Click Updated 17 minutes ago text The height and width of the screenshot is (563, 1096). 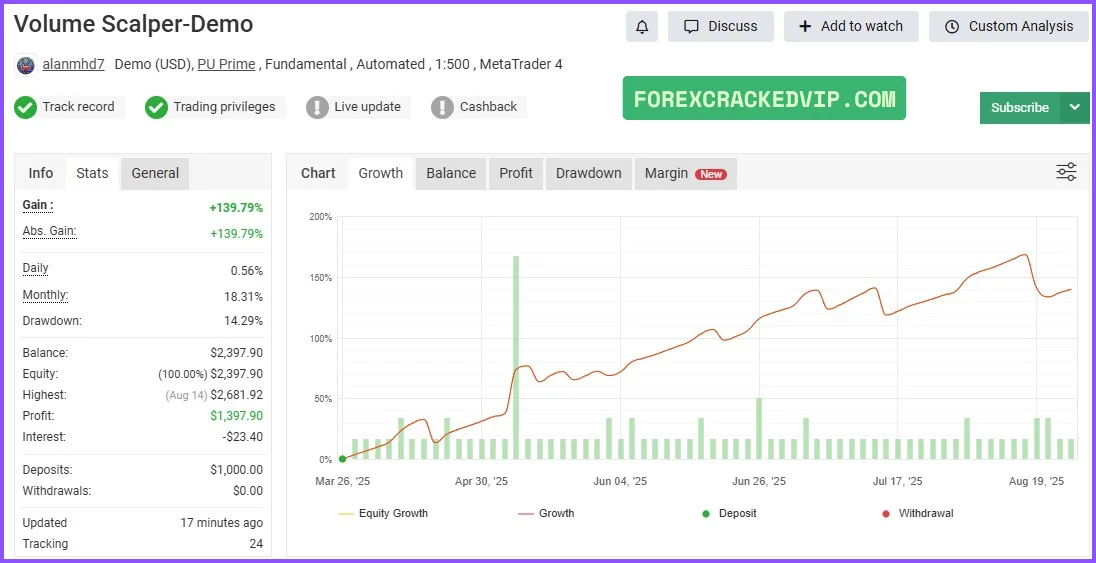click(222, 523)
